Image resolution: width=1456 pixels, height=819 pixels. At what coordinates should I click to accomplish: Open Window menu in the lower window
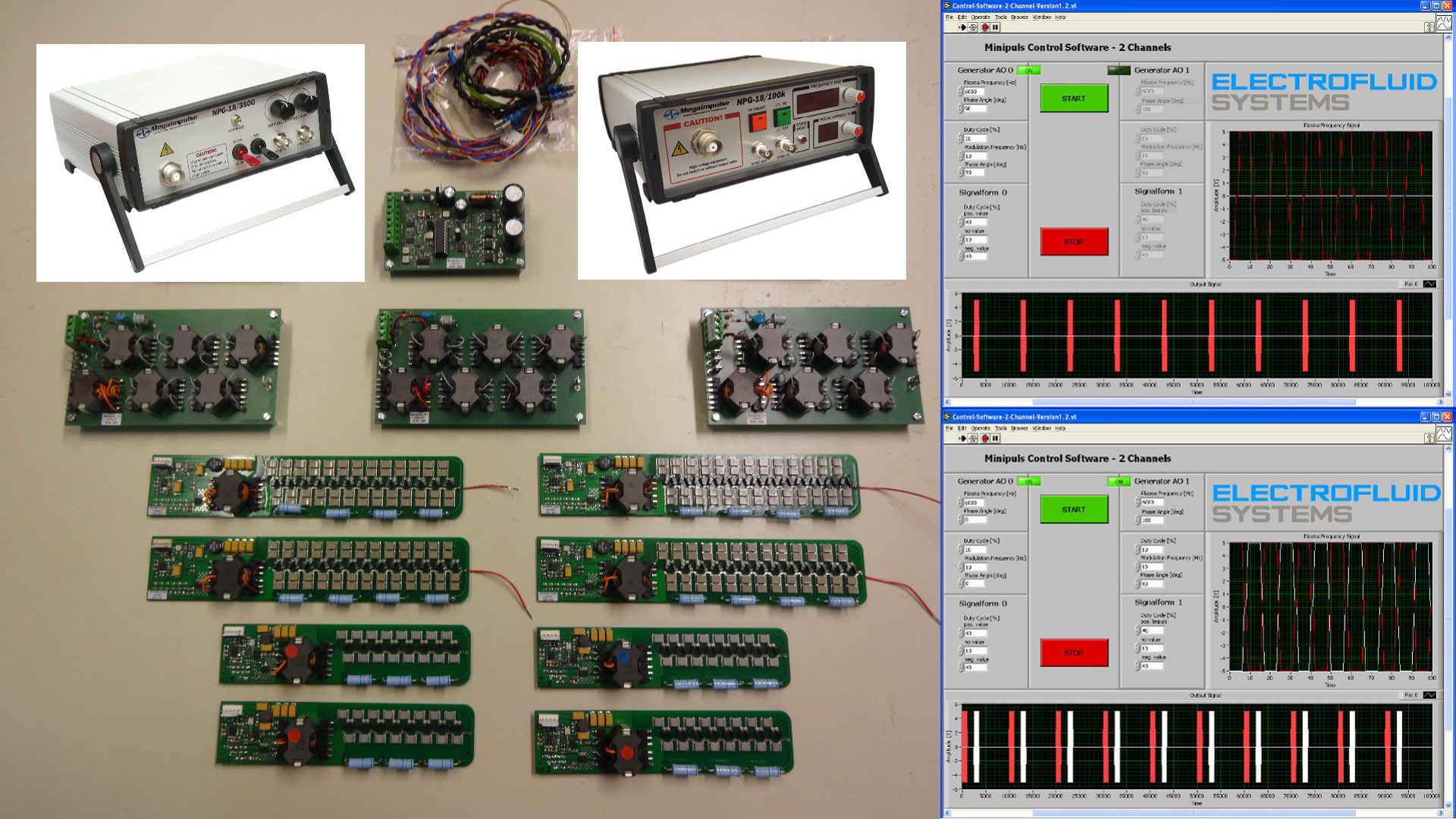(x=1042, y=428)
